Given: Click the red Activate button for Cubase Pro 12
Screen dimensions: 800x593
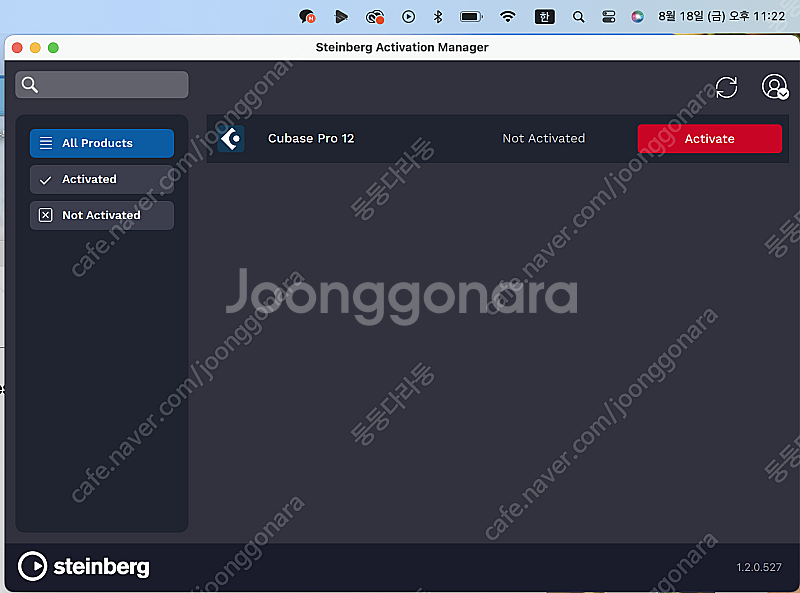Looking at the screenshot, I should coord(709,138).
